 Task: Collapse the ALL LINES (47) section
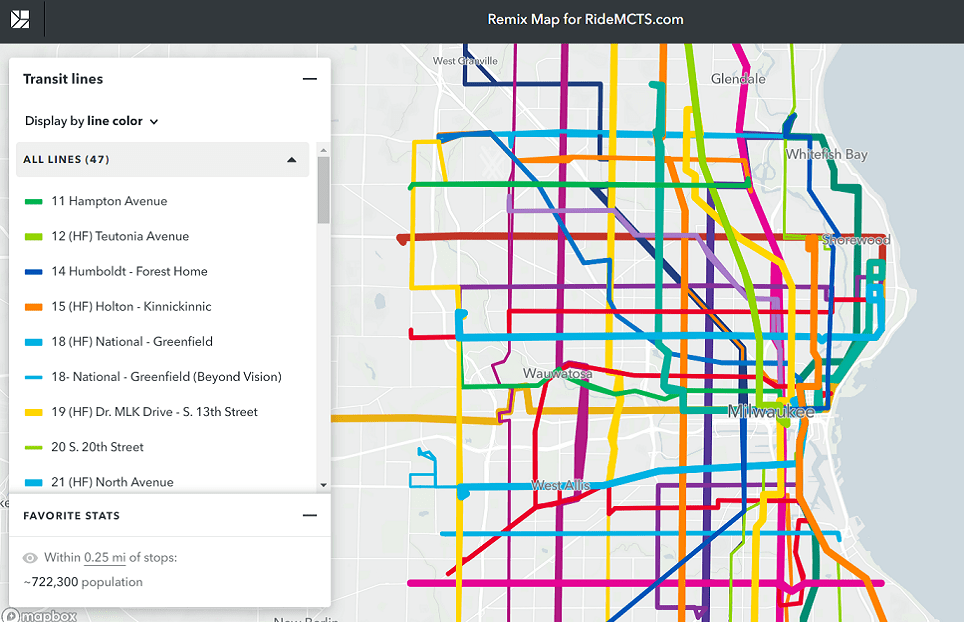click(x=291, y=159)
